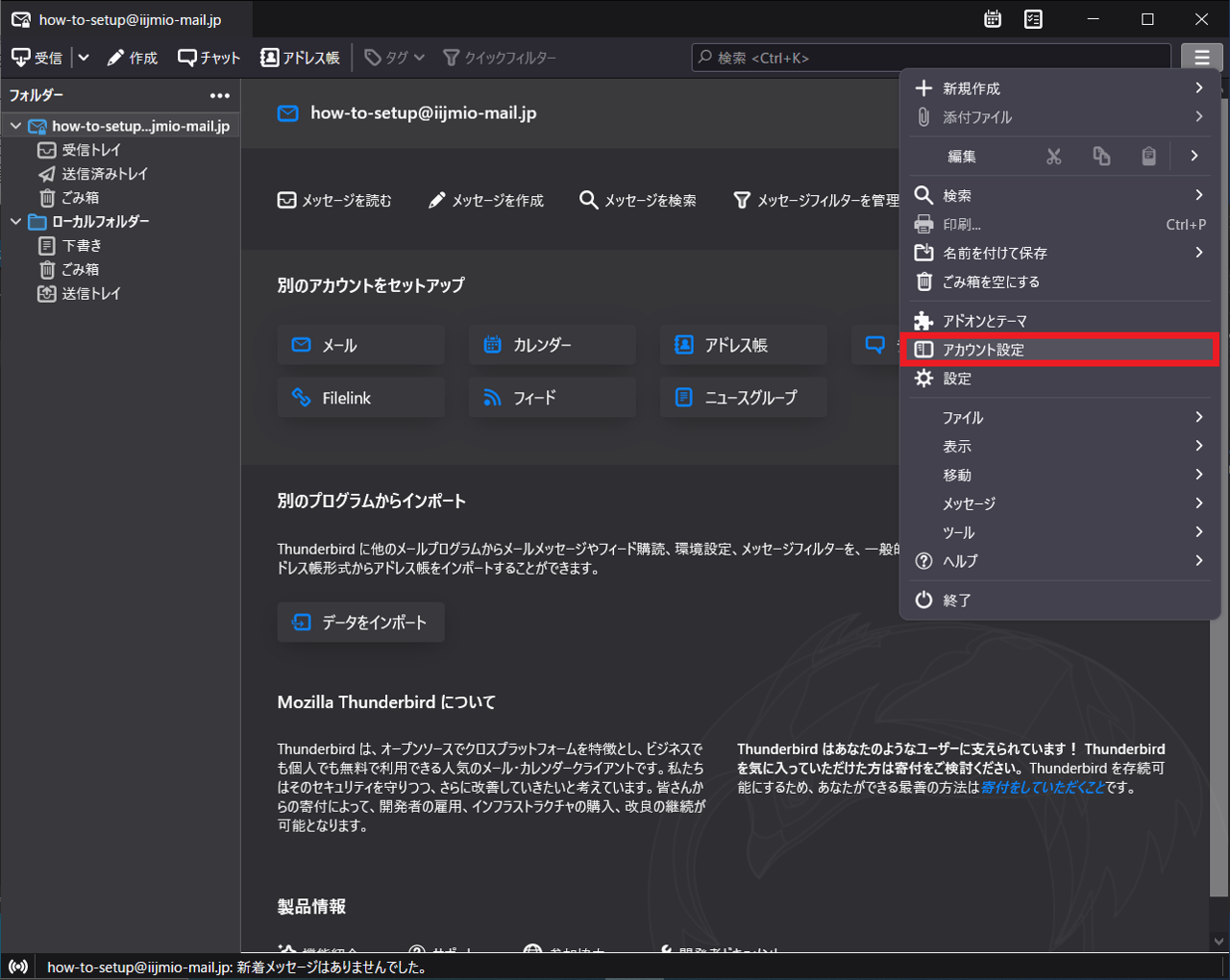
Task: Open the 検索 submenu in the menu
Action: 1060,195
